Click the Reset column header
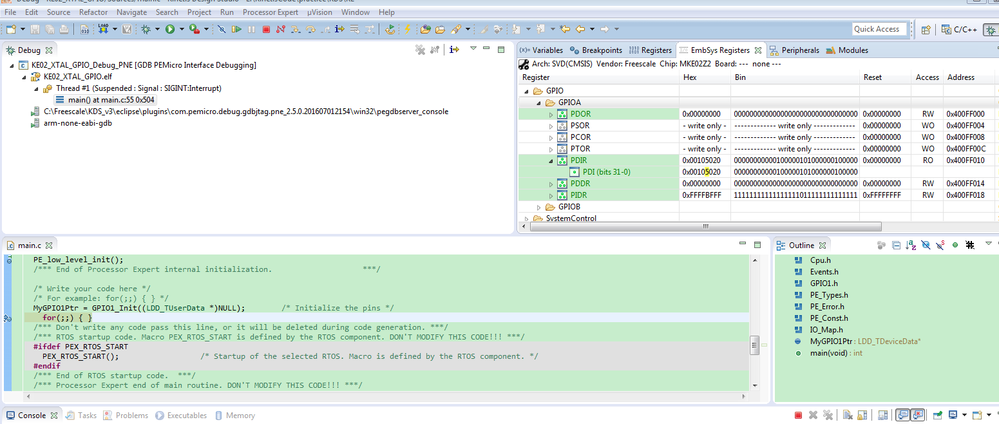The image size is (999, 424). [x=872, y=77]
